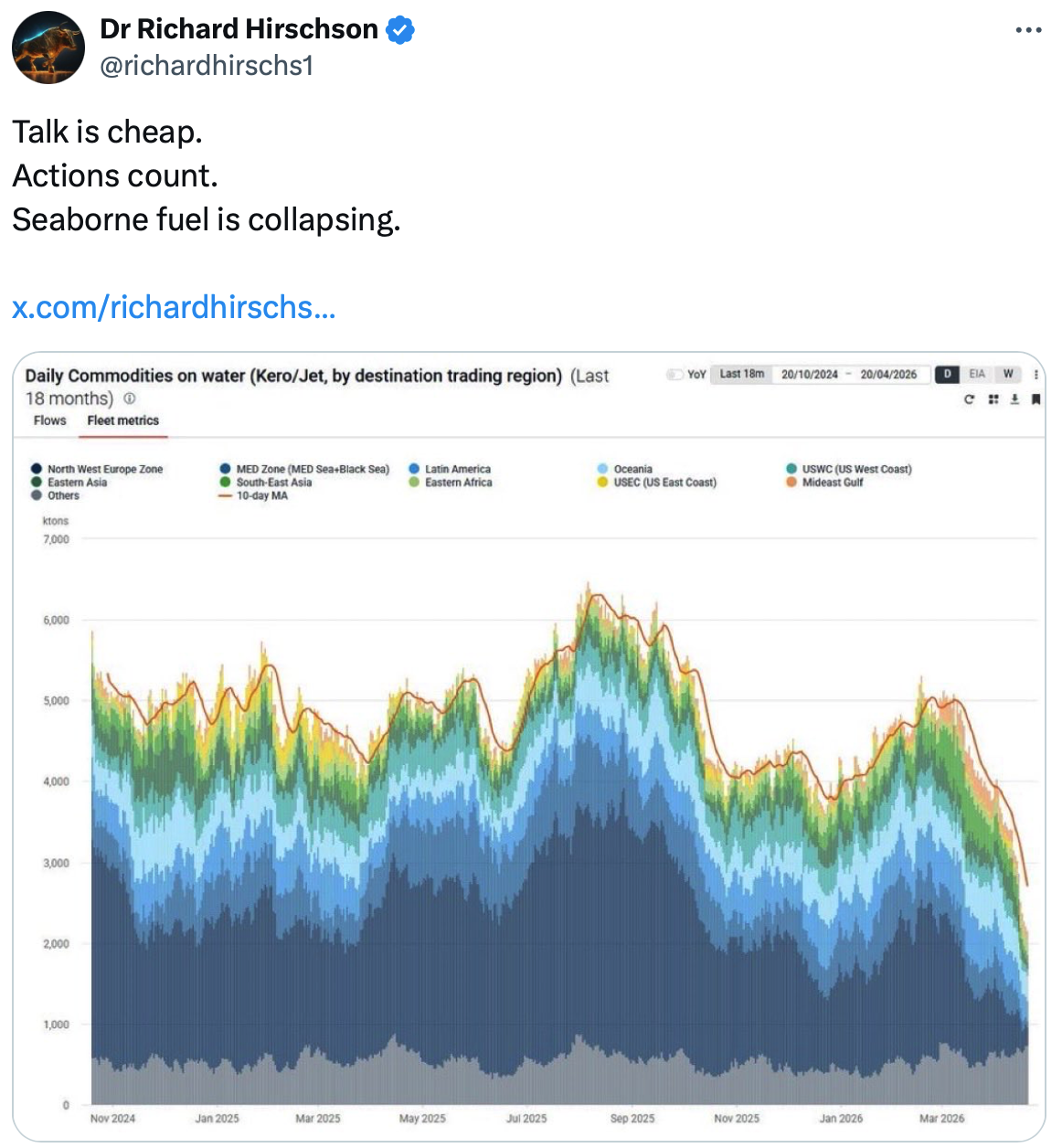Open the end date 20/04/2026 picker
Viewport: 1062px width, 1148px height.
click(888, 375)
